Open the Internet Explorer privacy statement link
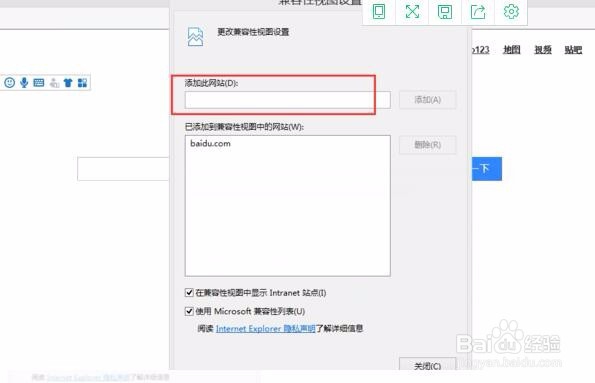Screen dimensions: 595x383 coord(265,329)
